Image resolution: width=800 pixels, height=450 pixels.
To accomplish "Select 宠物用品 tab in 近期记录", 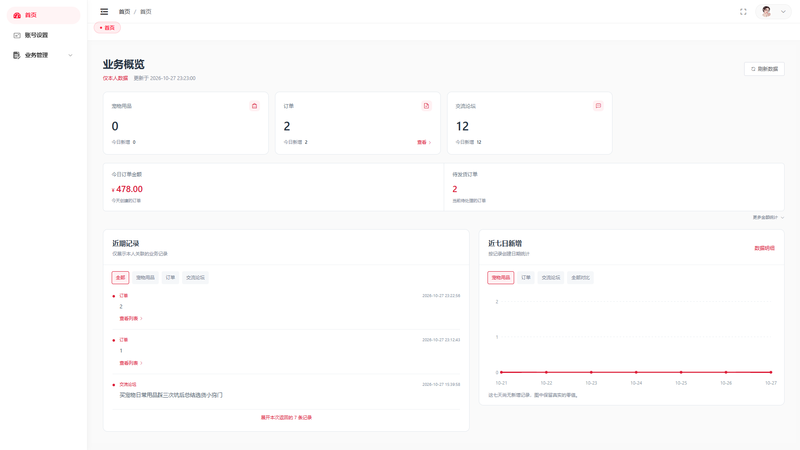I will pyautogui.click(x=145, y=278).
